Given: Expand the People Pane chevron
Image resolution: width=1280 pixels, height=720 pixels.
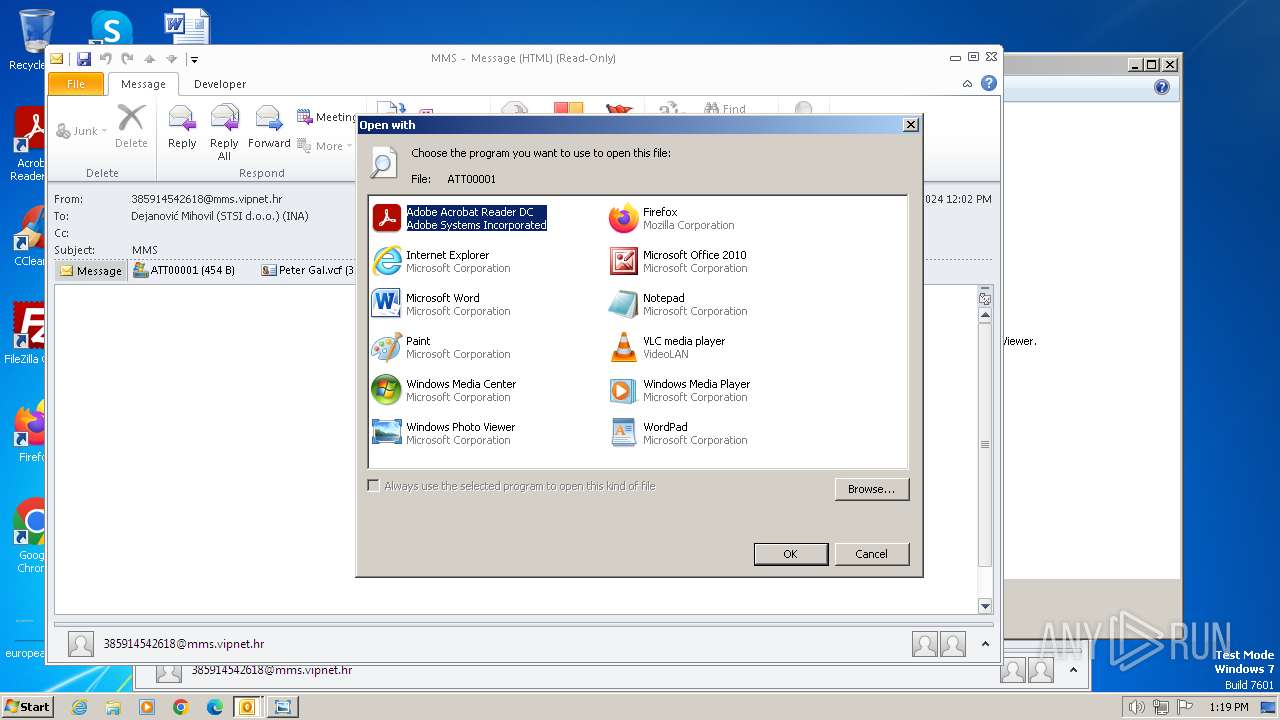Looking at the screenshot, I should tap(985, 644).
